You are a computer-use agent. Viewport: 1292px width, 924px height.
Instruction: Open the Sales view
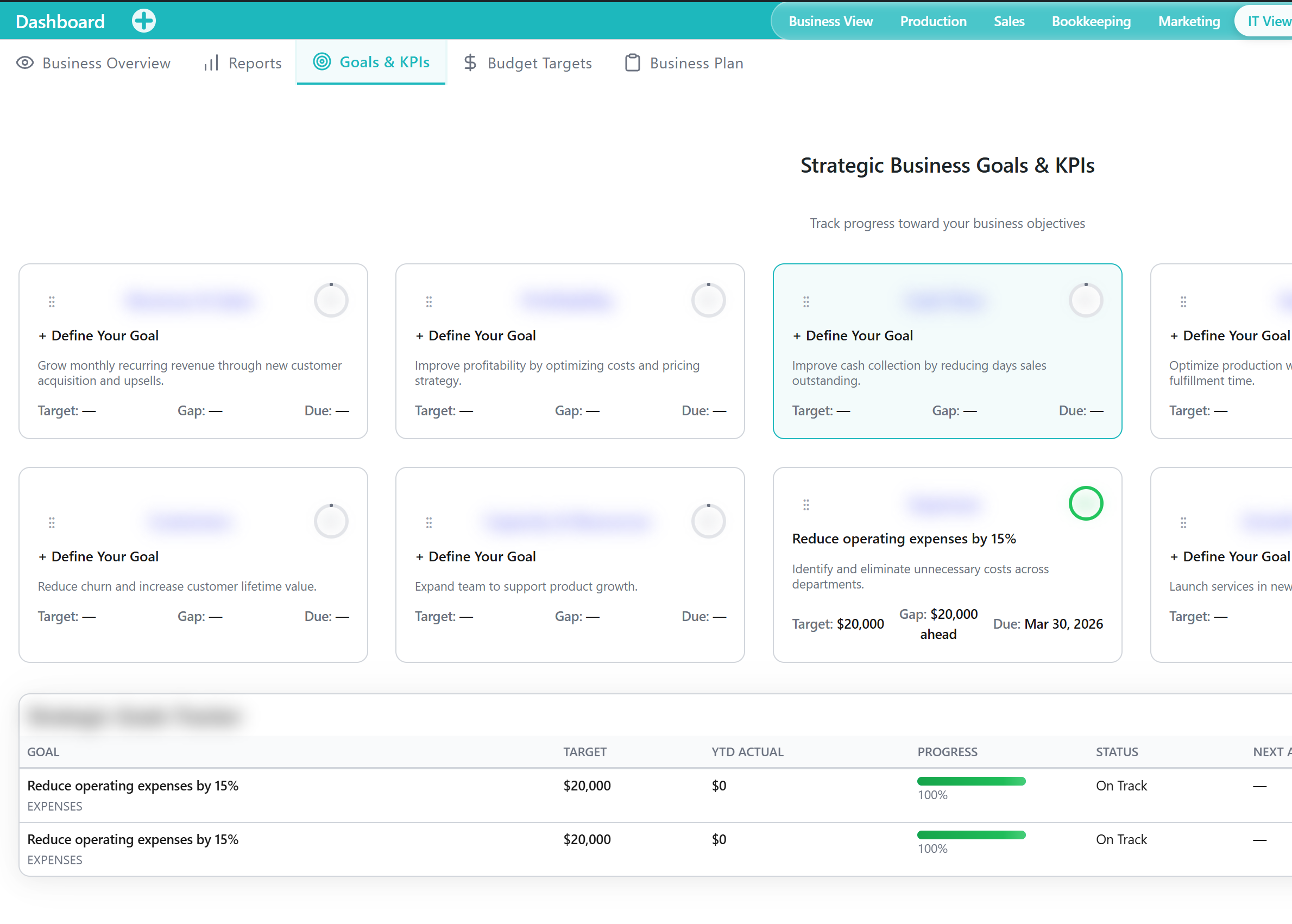[1009, 22]
